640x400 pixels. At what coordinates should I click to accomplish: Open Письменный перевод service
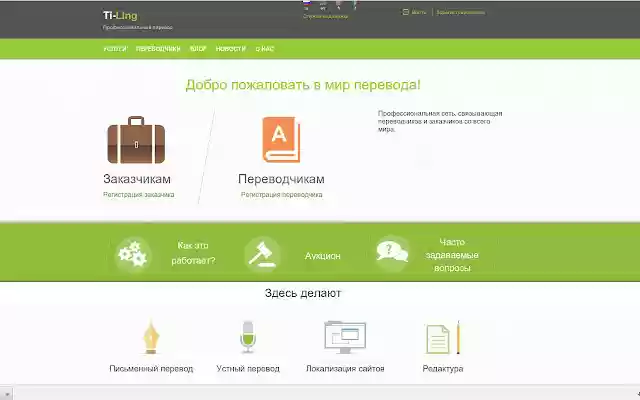pos(151,369)
